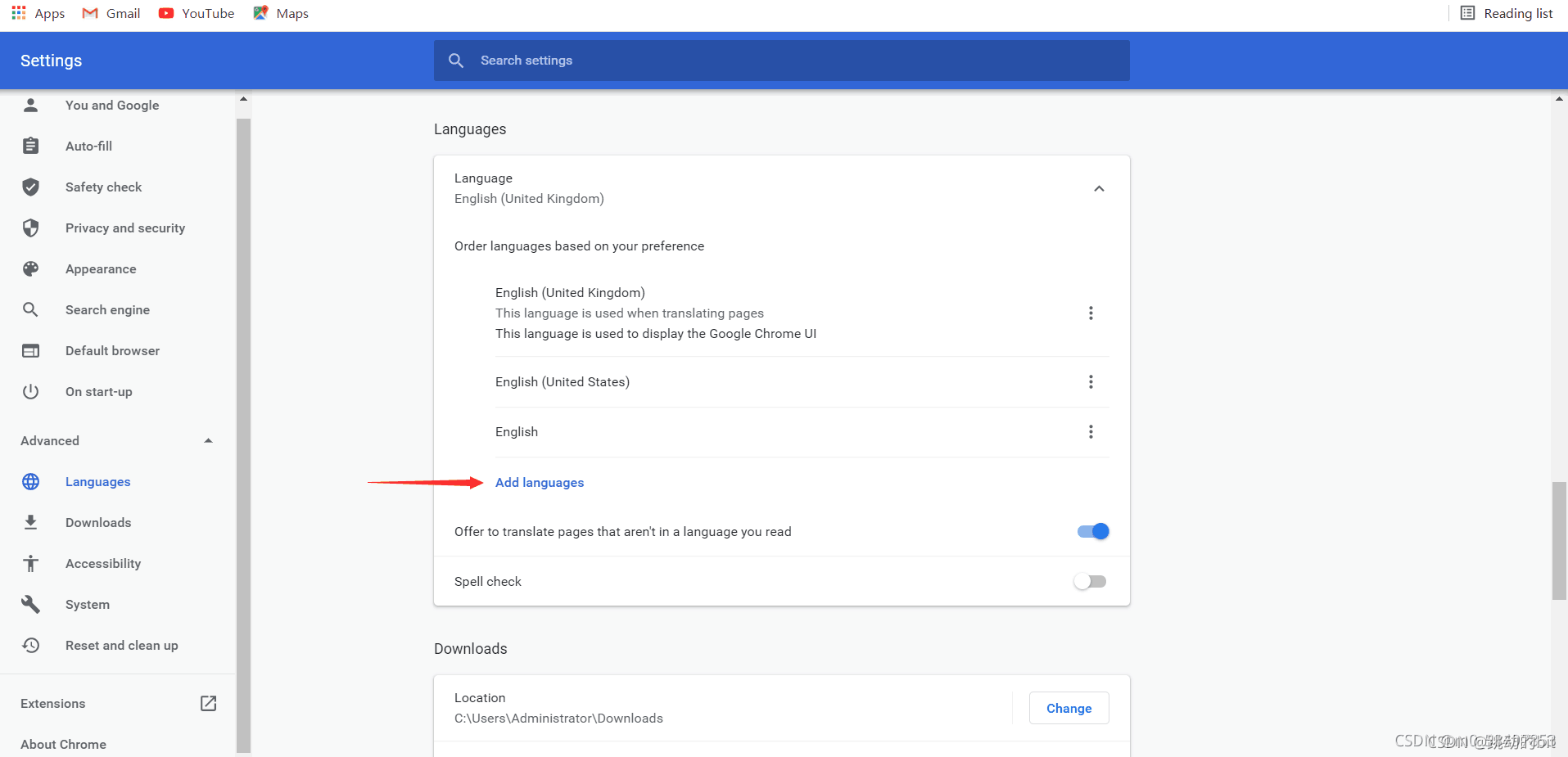Disable the offer to translate pages toggle
The image size is (1568, 757).
pyautogui.click(x=1092, y=532)
